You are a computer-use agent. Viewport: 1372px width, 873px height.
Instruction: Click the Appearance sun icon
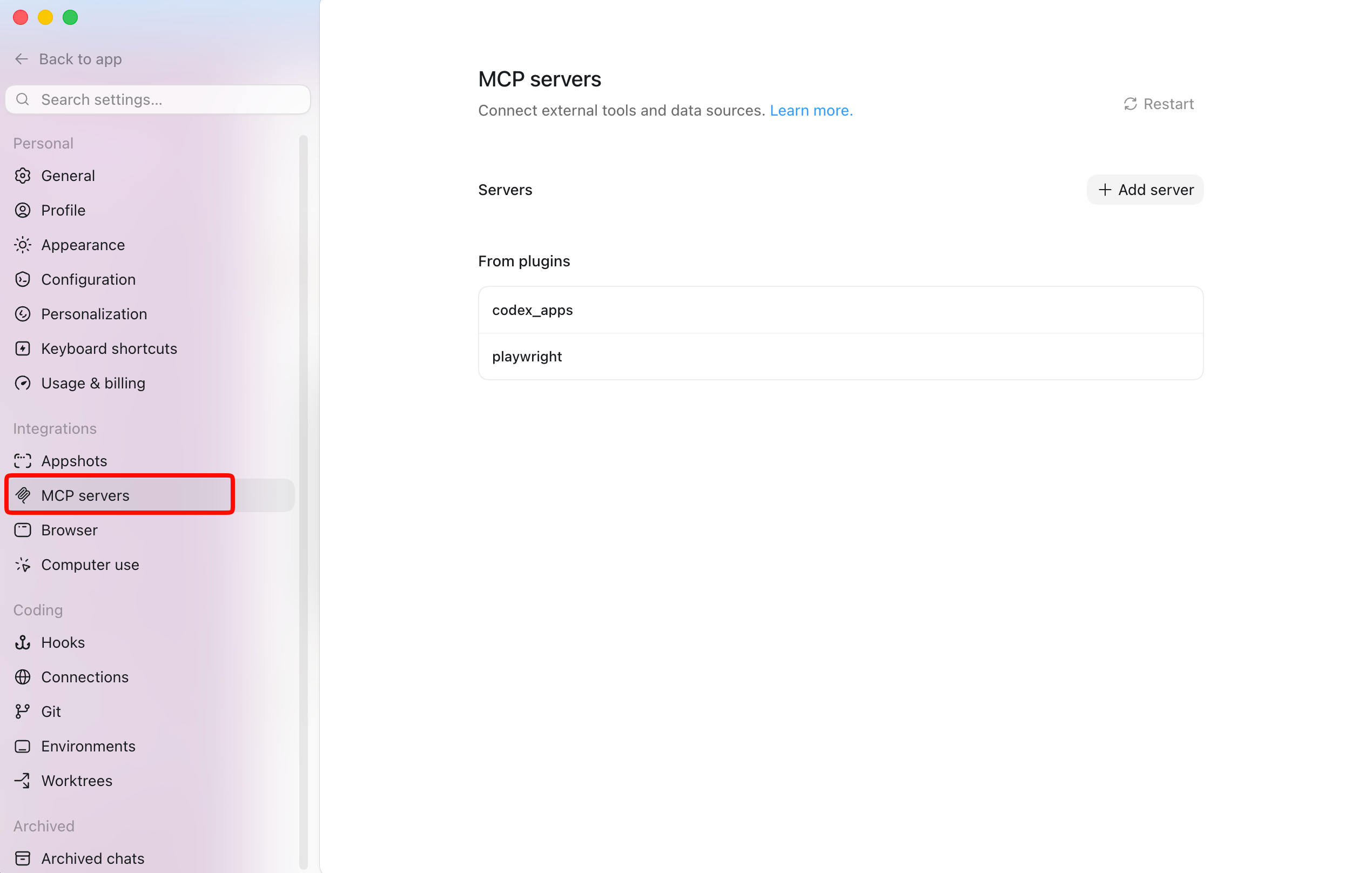23,245
